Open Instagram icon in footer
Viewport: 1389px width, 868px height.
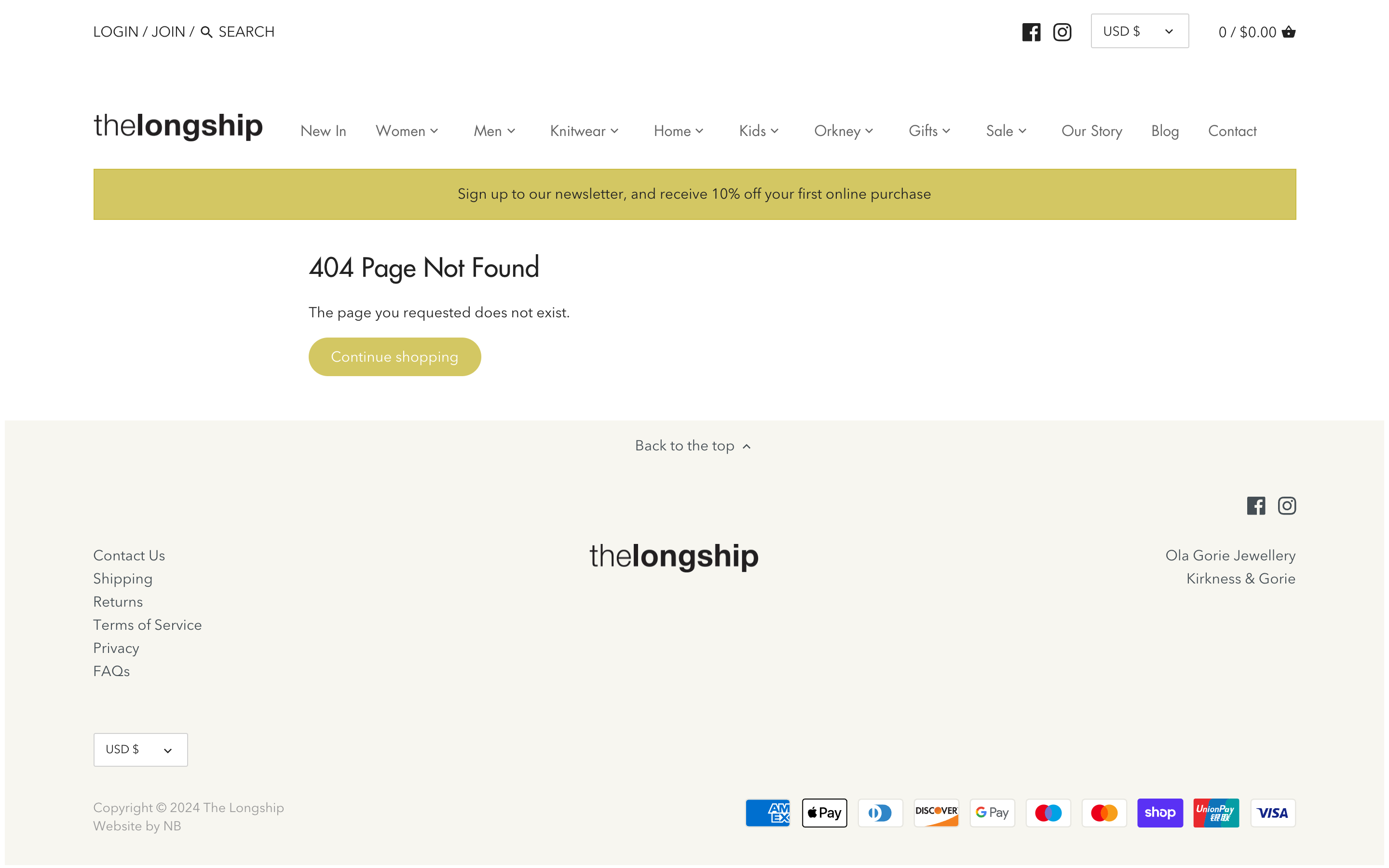point(1286,506)
